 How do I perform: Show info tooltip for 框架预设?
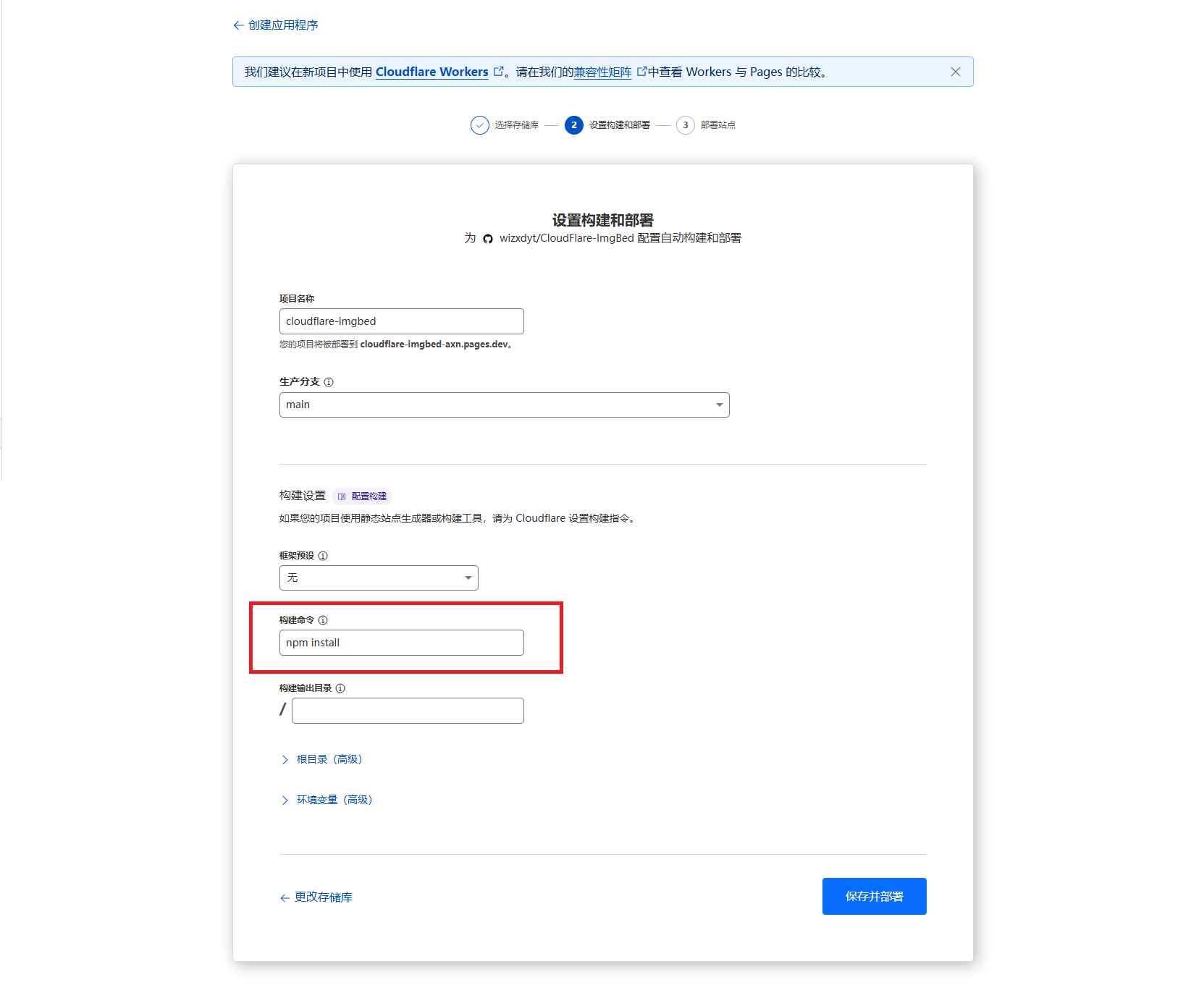(323, 556)
